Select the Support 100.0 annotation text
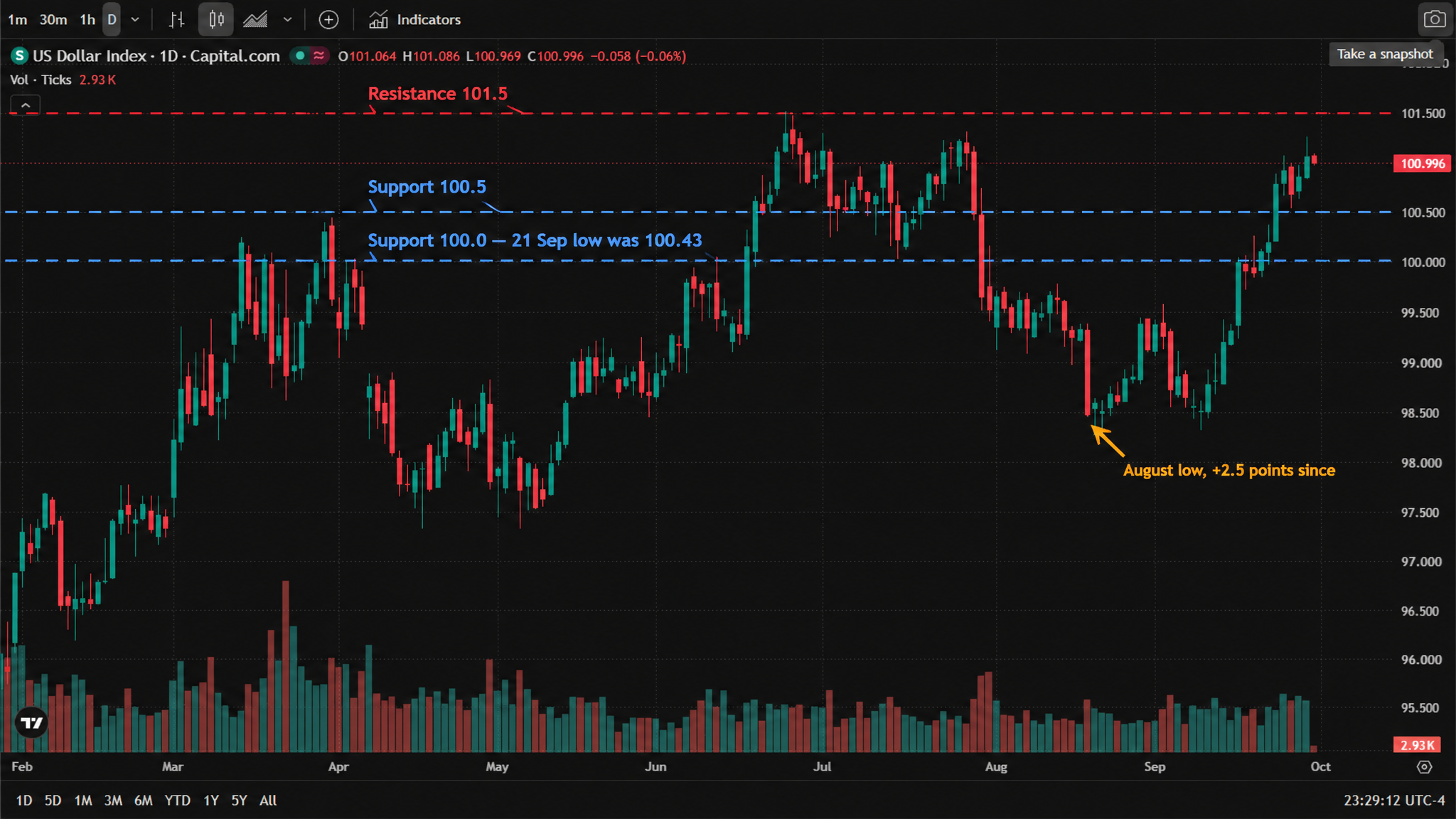Viewport: 1456px width, 819px height. [535, 240]
